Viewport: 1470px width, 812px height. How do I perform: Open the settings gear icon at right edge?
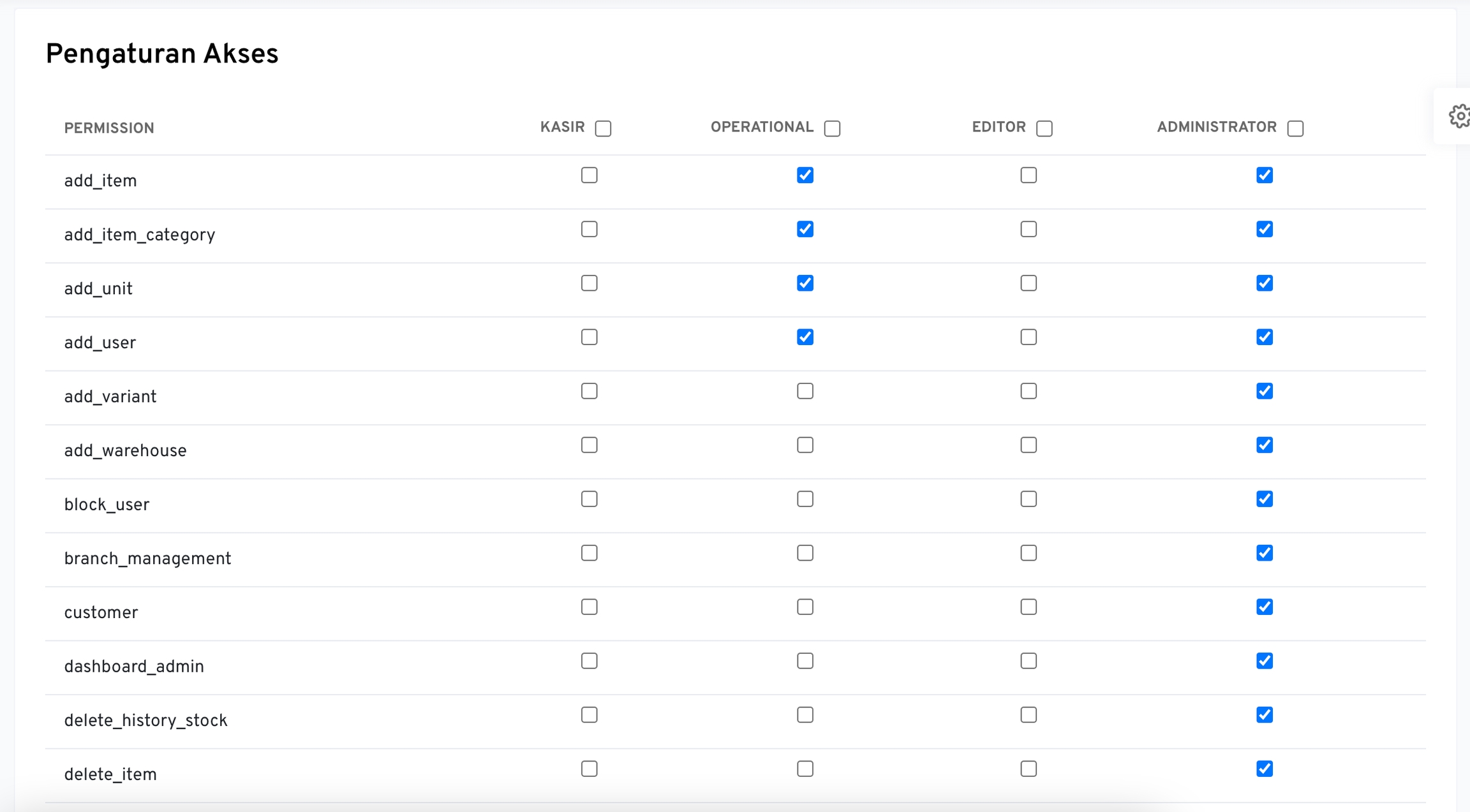(x=1459, y=117)
